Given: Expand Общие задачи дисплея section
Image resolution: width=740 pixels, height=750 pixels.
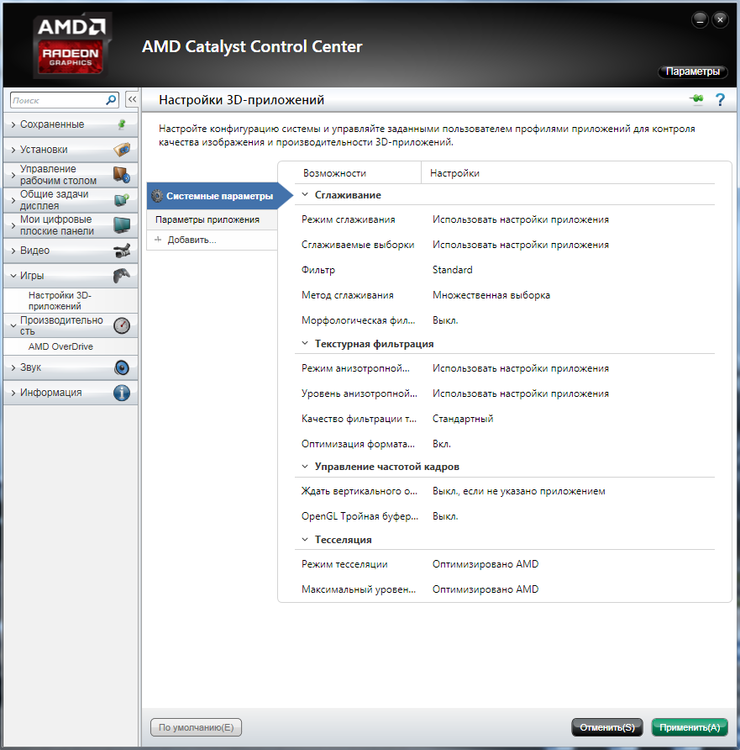Looking at the screenshot, I should [x=13, y=200].
